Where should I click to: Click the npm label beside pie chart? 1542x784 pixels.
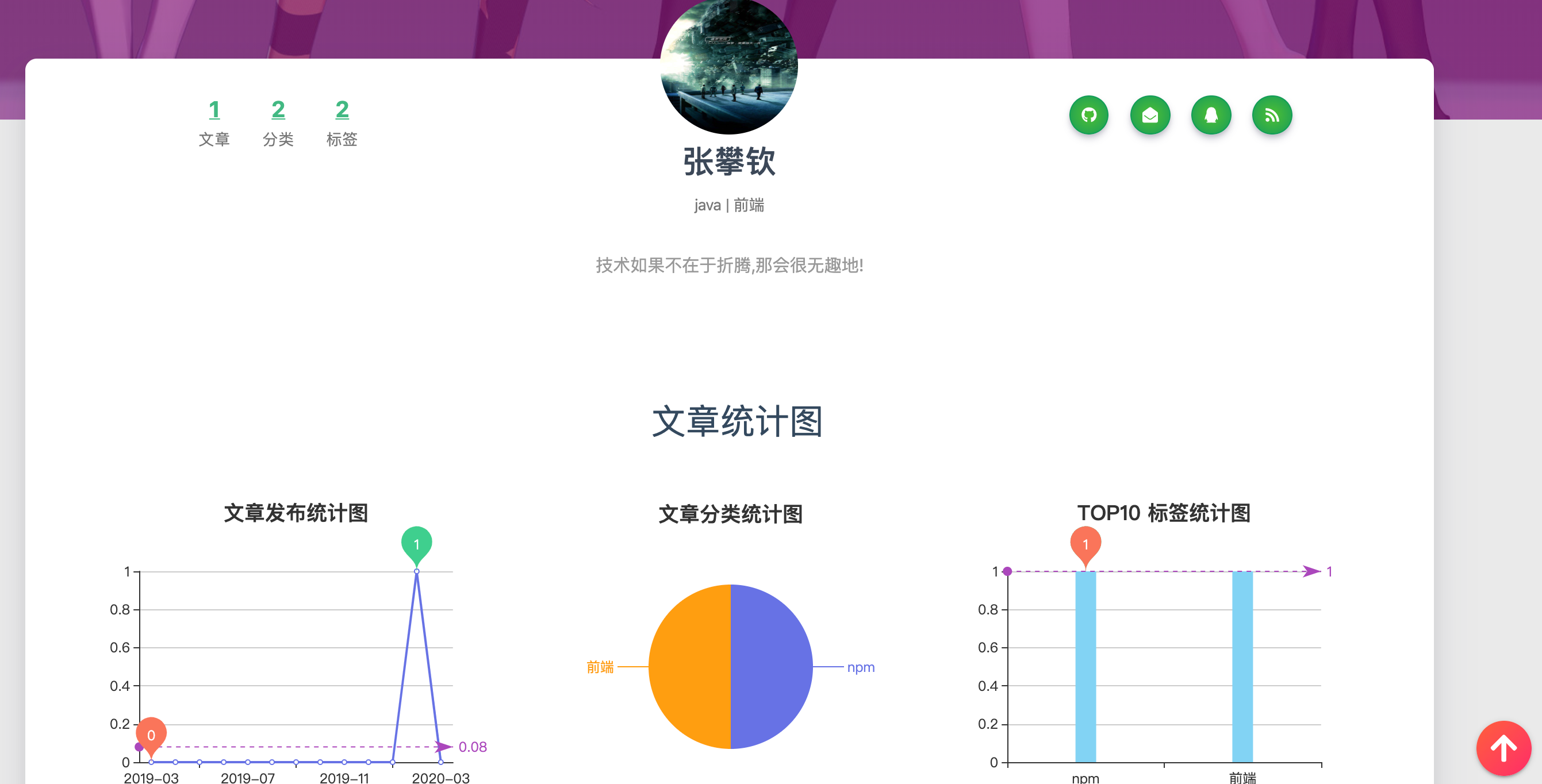[x=860, y=667]
